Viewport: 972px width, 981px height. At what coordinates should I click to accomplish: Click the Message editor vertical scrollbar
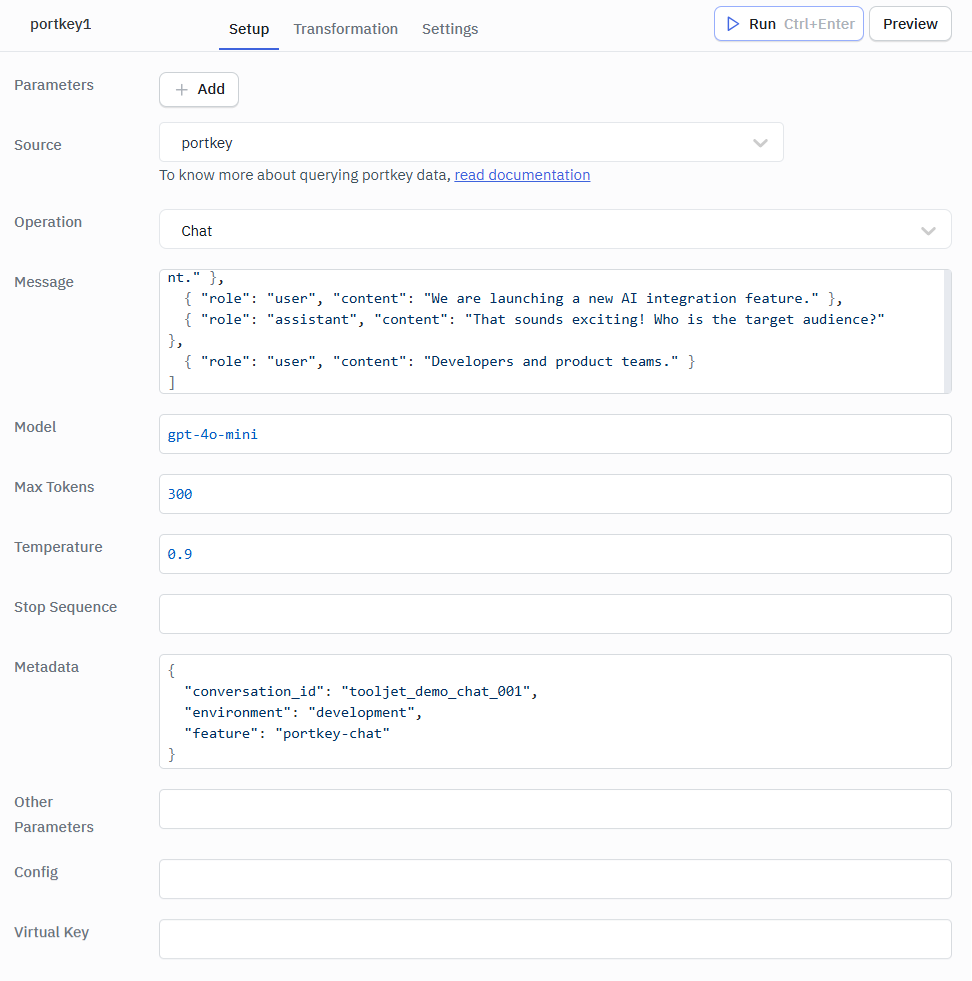click(x=948, y=332)
